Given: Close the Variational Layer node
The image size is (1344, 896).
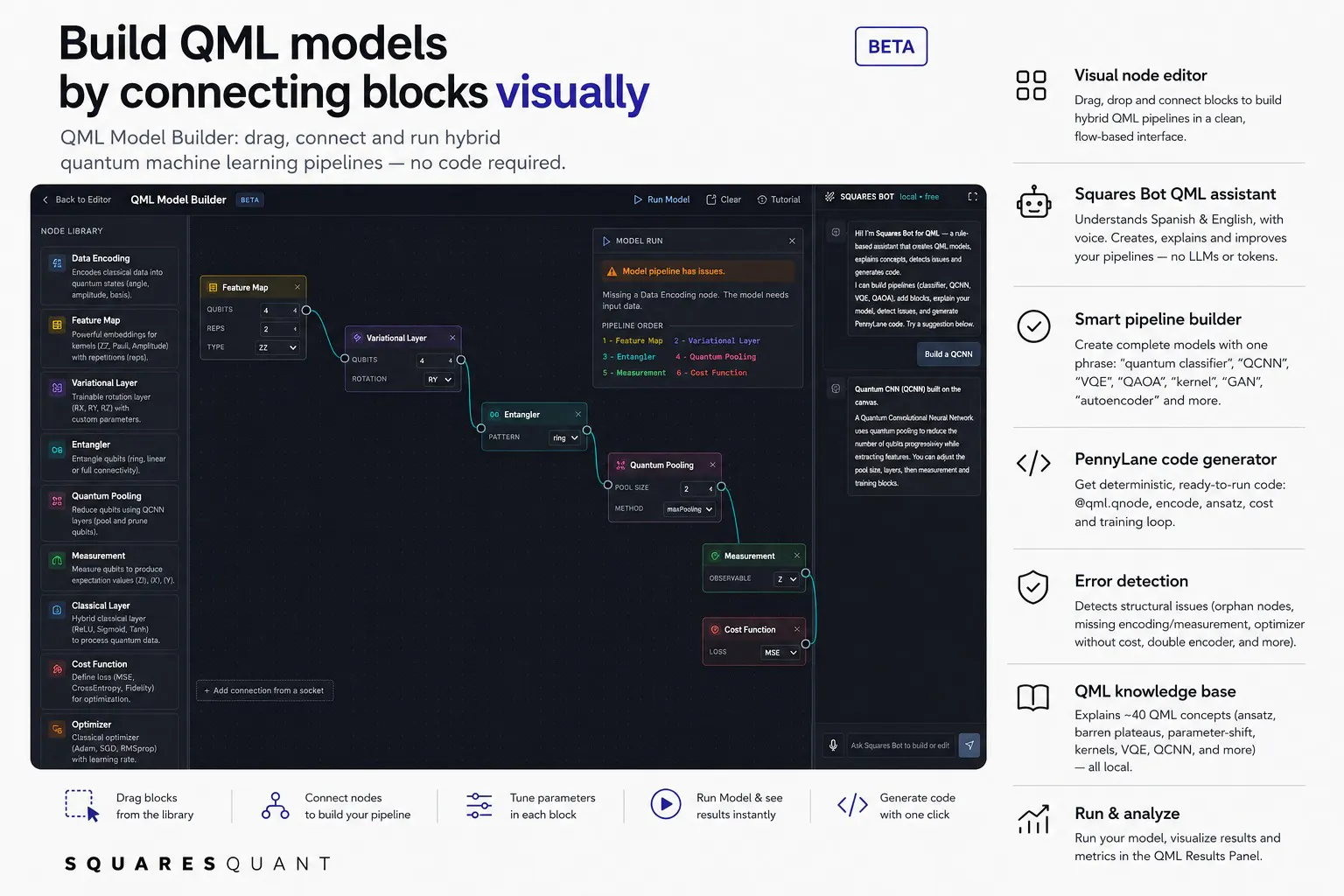Looking at the screenshot, I should pos(452,338).
